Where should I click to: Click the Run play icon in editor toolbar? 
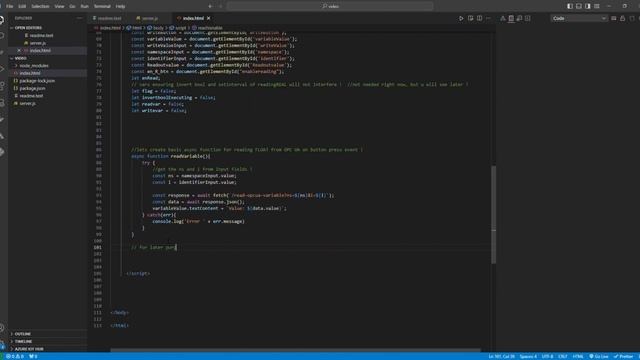click(461, 18)
